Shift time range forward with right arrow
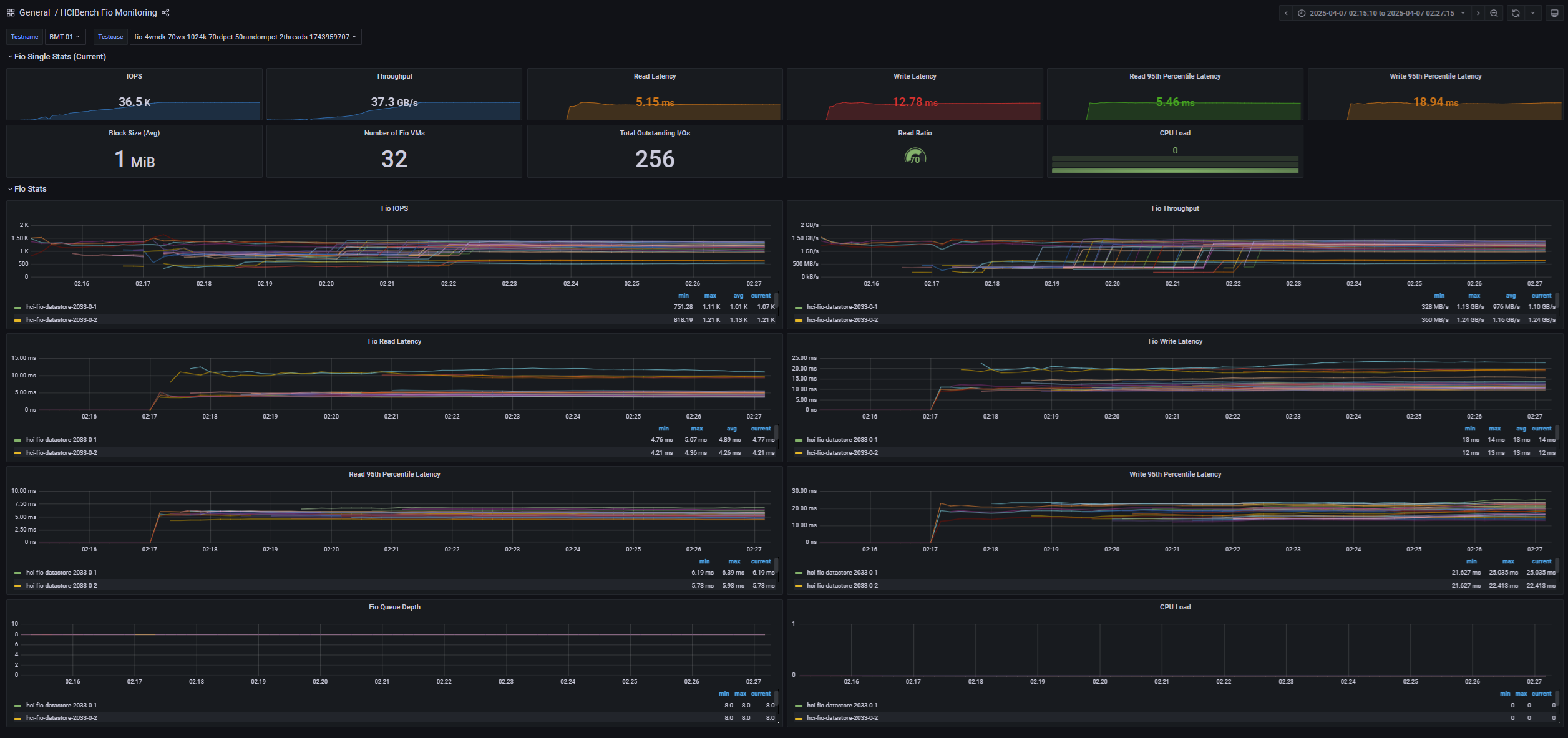 tap(1478, 13)
